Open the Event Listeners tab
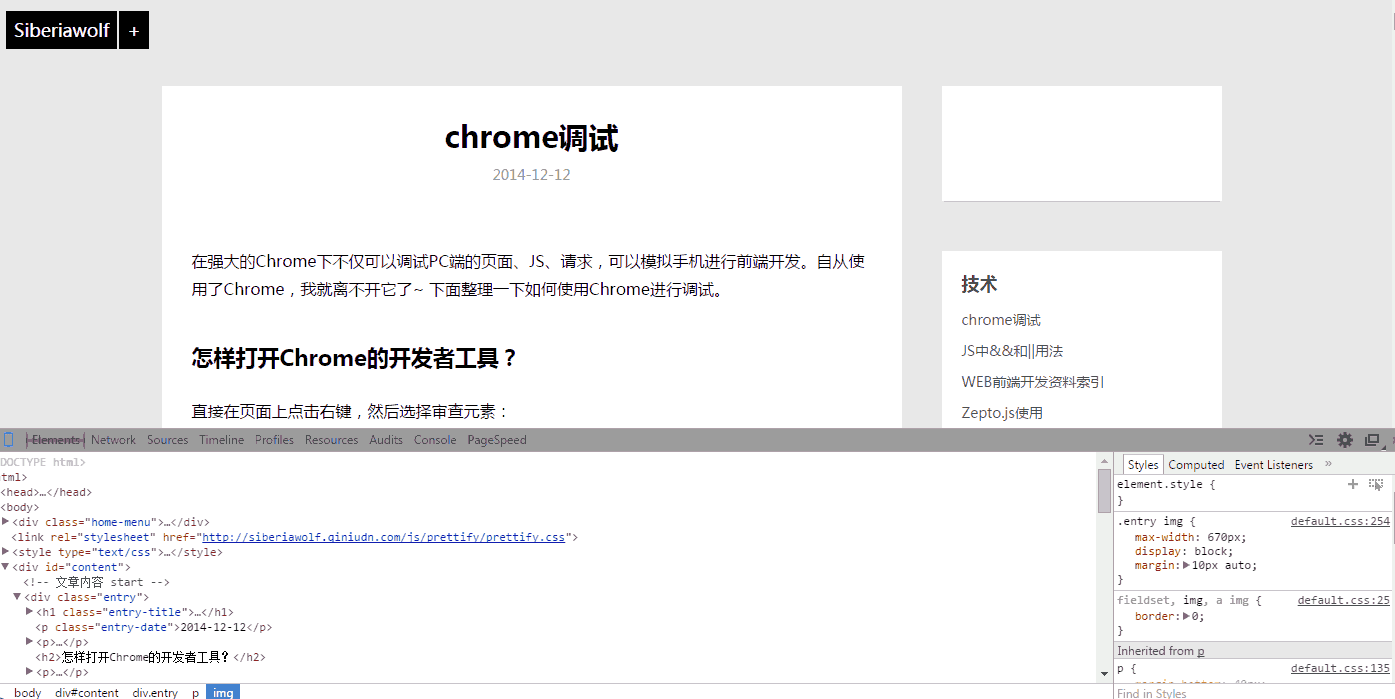This screenshot has width=1395, height=699. tap(1274, 465)
